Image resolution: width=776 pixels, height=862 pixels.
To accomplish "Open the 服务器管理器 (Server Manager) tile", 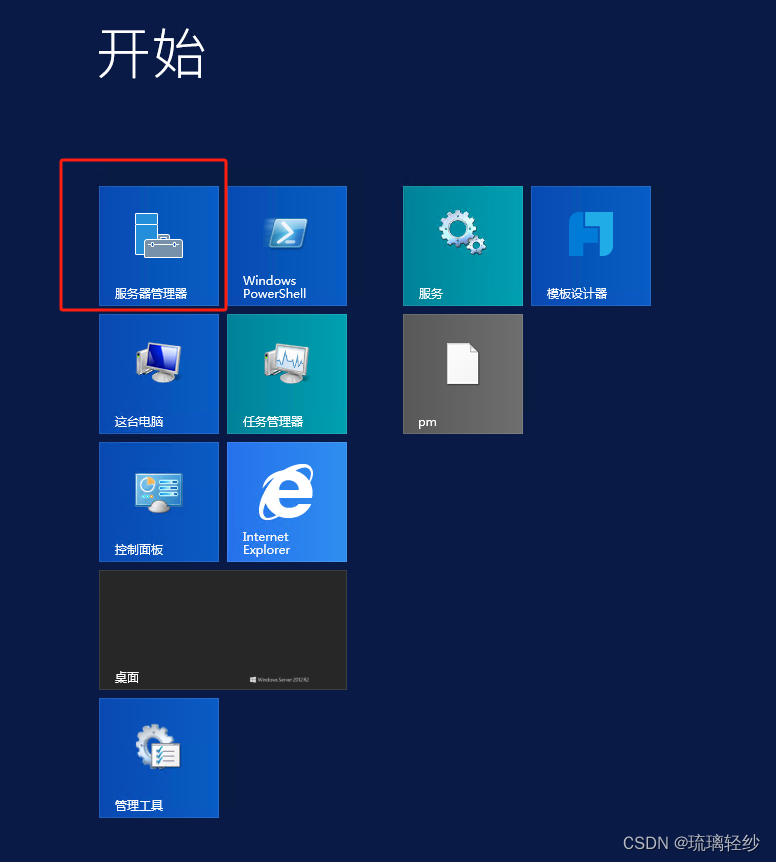I will 159,246.
